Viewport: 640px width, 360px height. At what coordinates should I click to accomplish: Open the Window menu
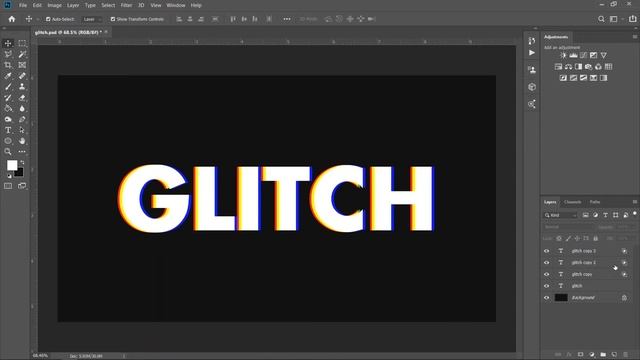click(176, 5)
